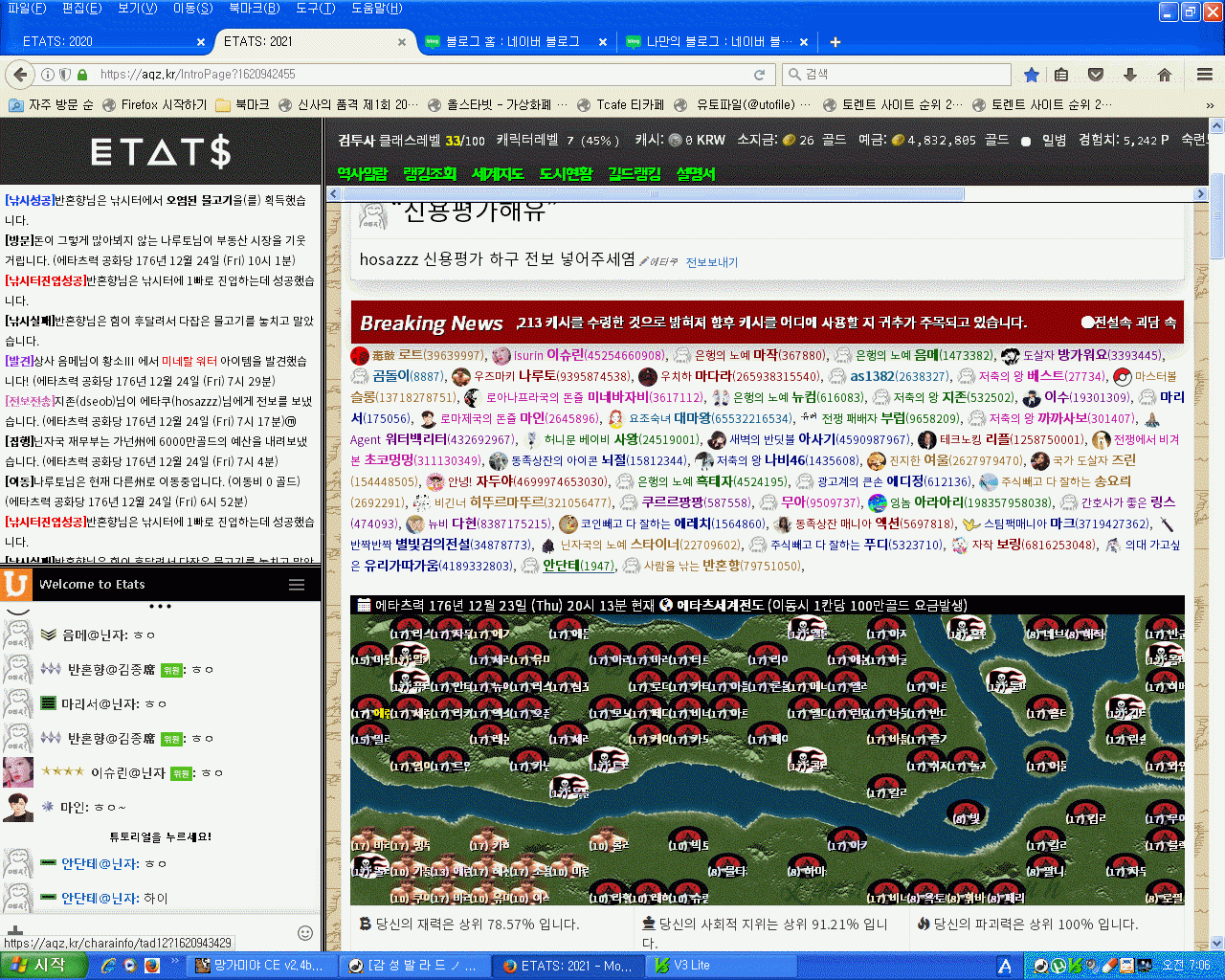
Task: Open the 길드랭킹 page link
Action: point(635,174)
